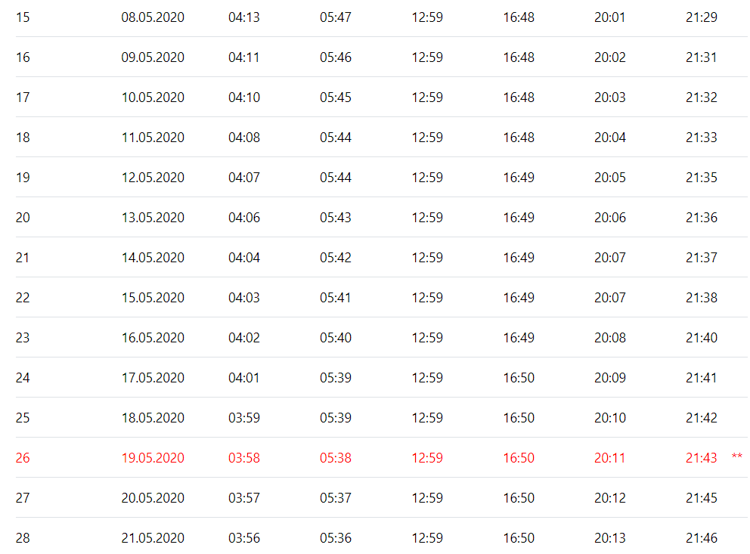Select the 05:40 time cell
Screen dimensions: 750x554
(x=336, y=338)
